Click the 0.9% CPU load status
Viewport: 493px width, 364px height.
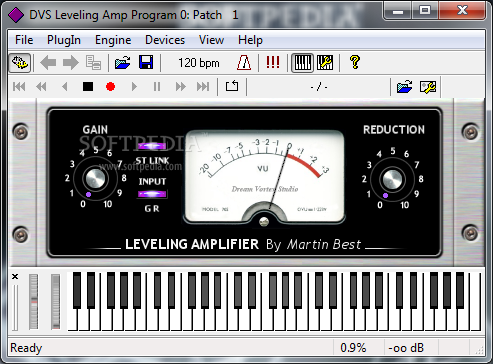[x=353, y=348]
